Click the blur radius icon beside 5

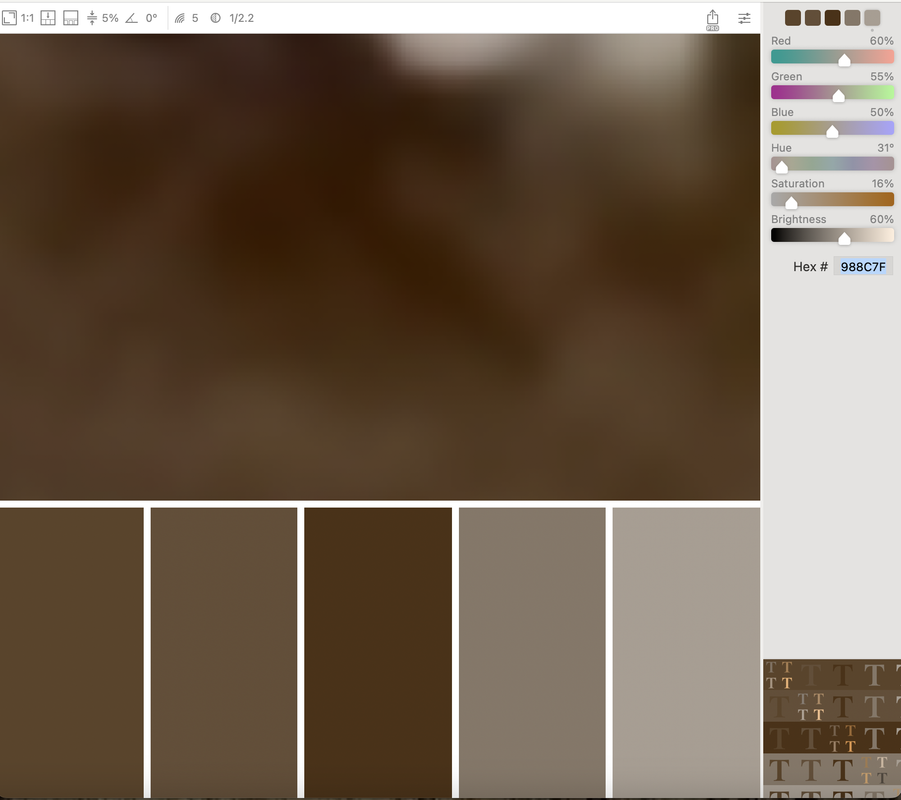[180, 18]
